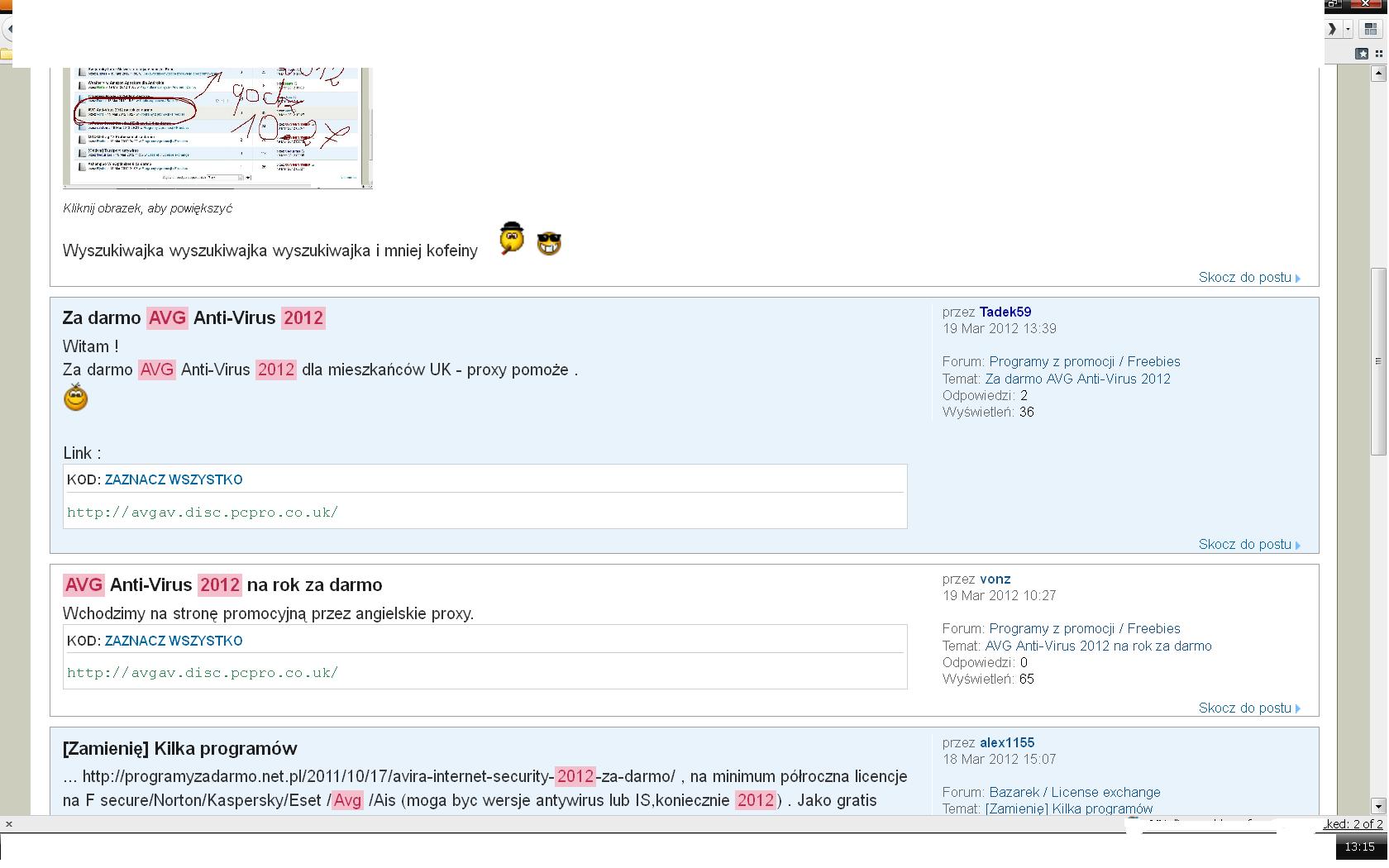Open the dropdown arrow beside the forward chevron
The width and height of the screenshot is (1389, 868).
(1348, 29)
